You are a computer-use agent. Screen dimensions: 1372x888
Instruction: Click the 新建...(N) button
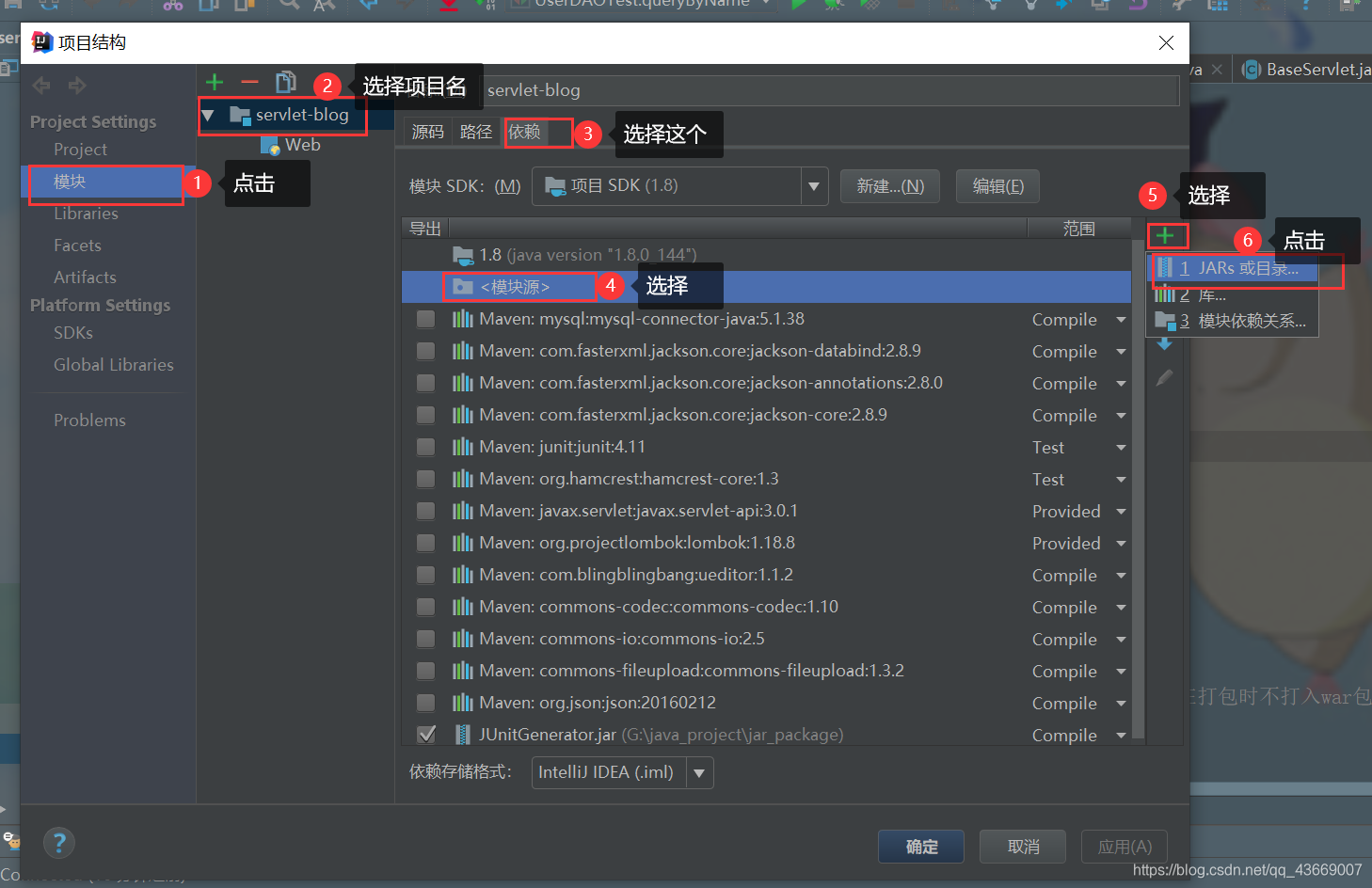pos(890,186)
